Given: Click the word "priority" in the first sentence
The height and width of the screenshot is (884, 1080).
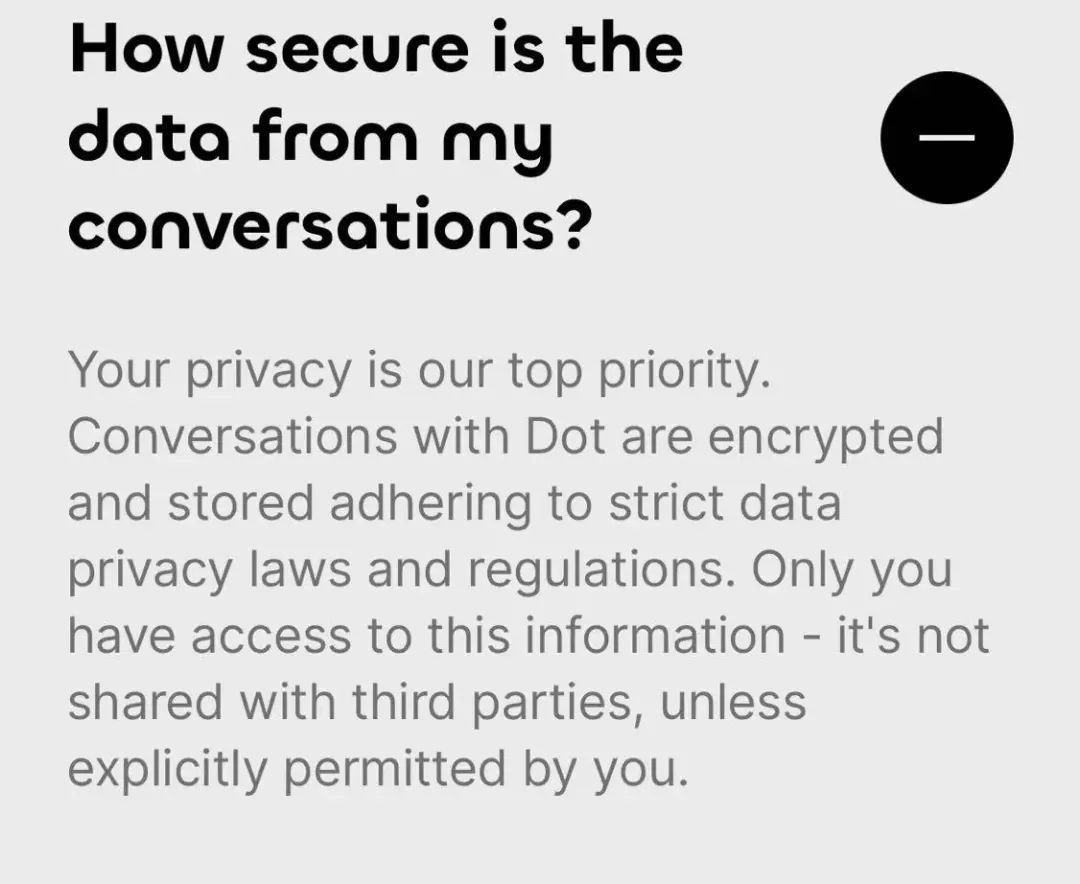Looking at the screenshot, I should [683, 373].
